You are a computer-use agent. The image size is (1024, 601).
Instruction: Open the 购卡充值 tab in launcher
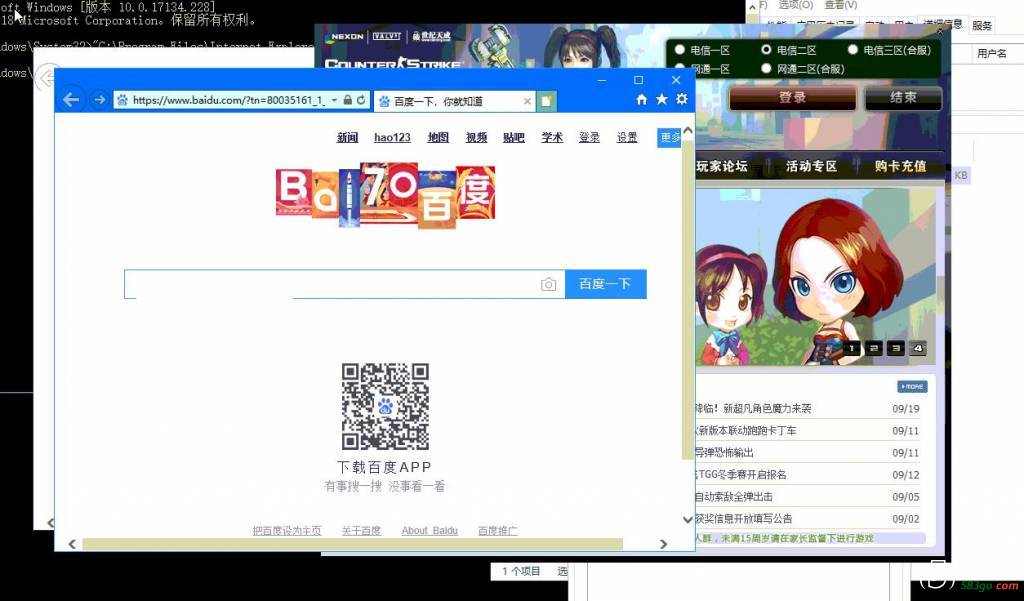tap(901, 166)
